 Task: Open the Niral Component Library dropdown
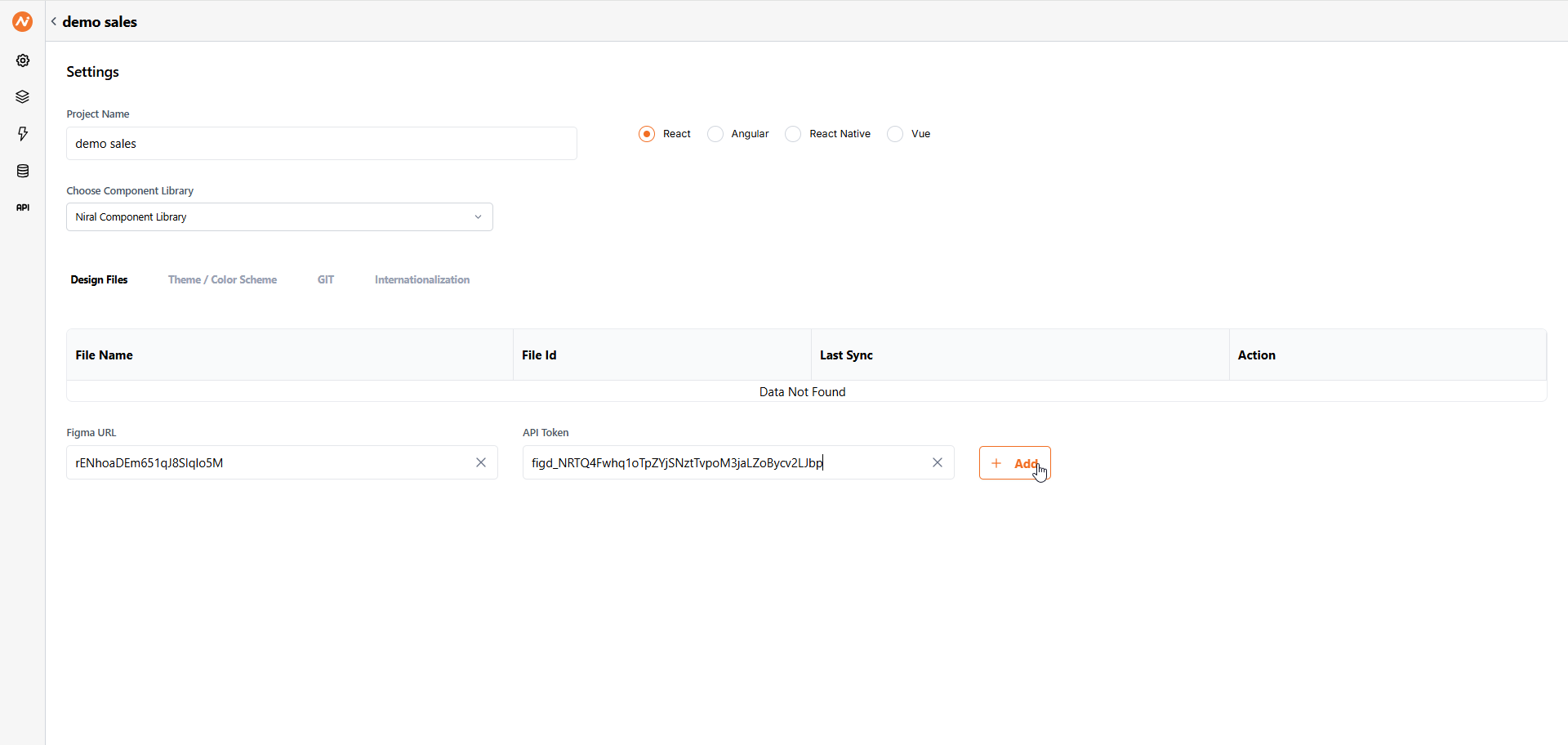(x=278, y=216)
